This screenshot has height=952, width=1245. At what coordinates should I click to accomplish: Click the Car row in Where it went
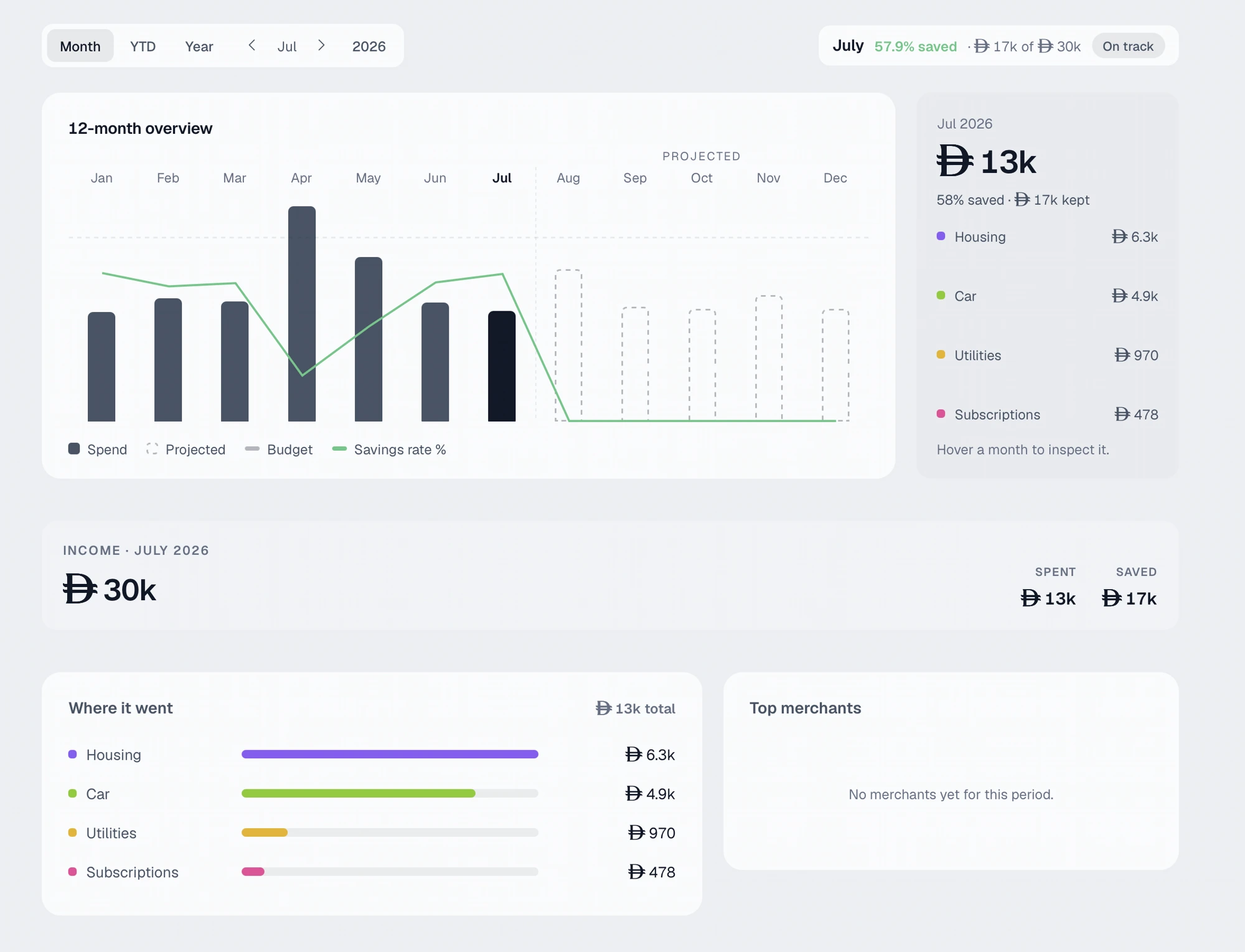[x=372, y=793]
